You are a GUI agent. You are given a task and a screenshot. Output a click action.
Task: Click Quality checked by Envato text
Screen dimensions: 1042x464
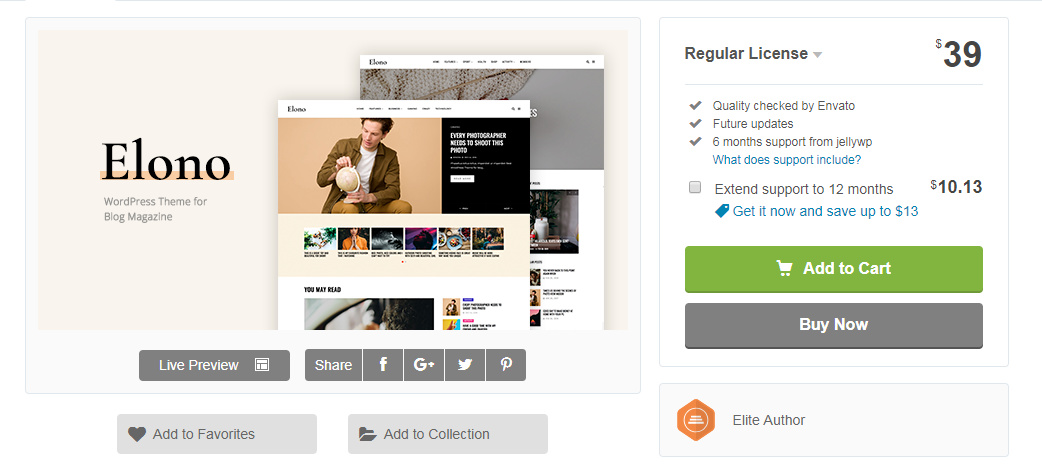pos(784,106)
